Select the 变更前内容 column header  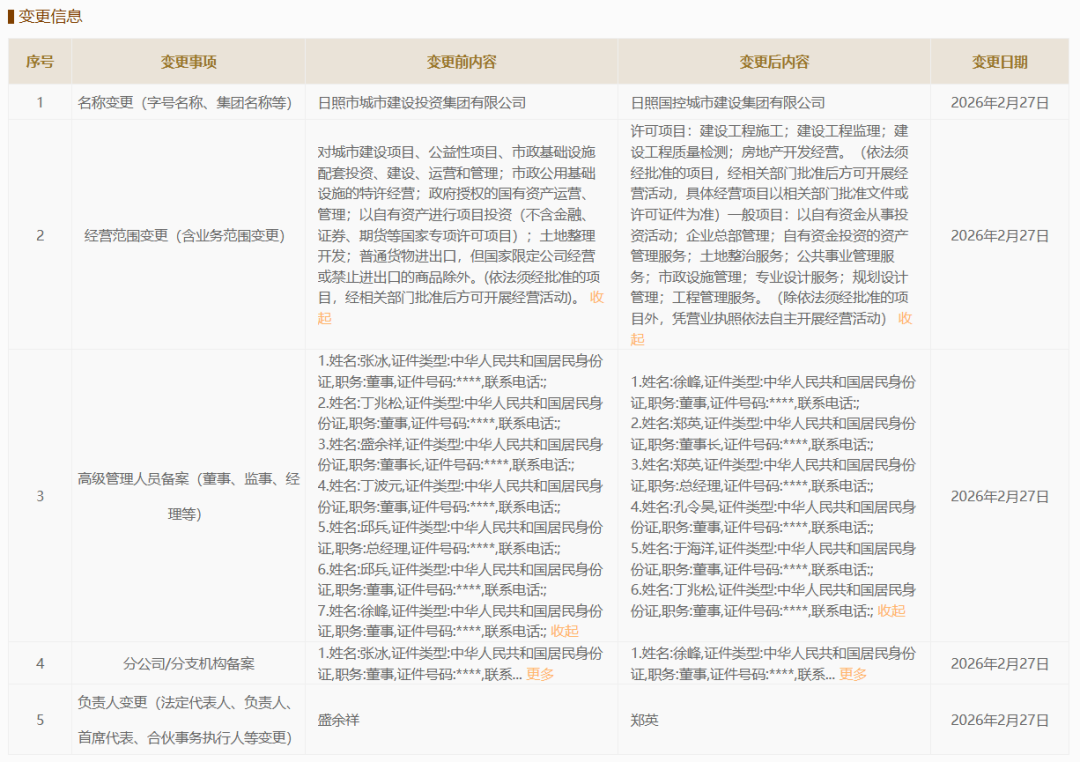[464, 61]
